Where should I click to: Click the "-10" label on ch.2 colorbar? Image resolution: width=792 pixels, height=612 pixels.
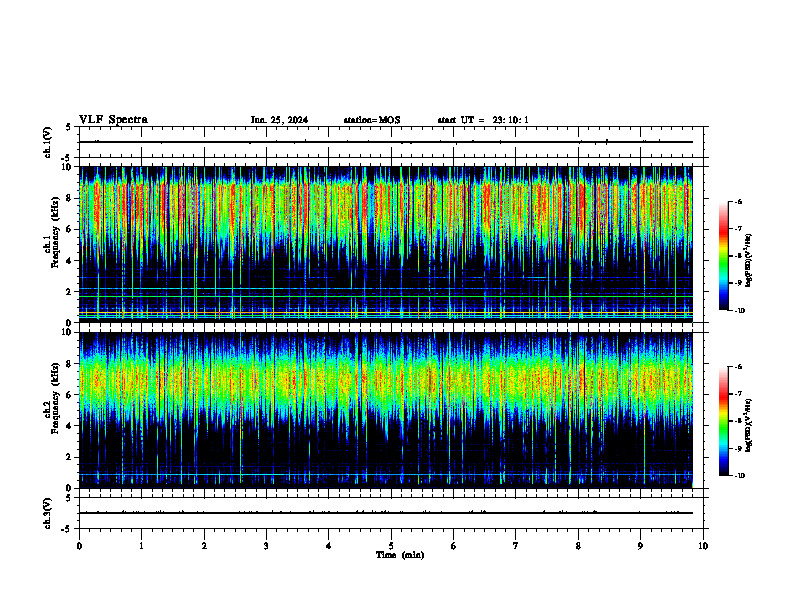pyautogui.click(x=739, y=476)
